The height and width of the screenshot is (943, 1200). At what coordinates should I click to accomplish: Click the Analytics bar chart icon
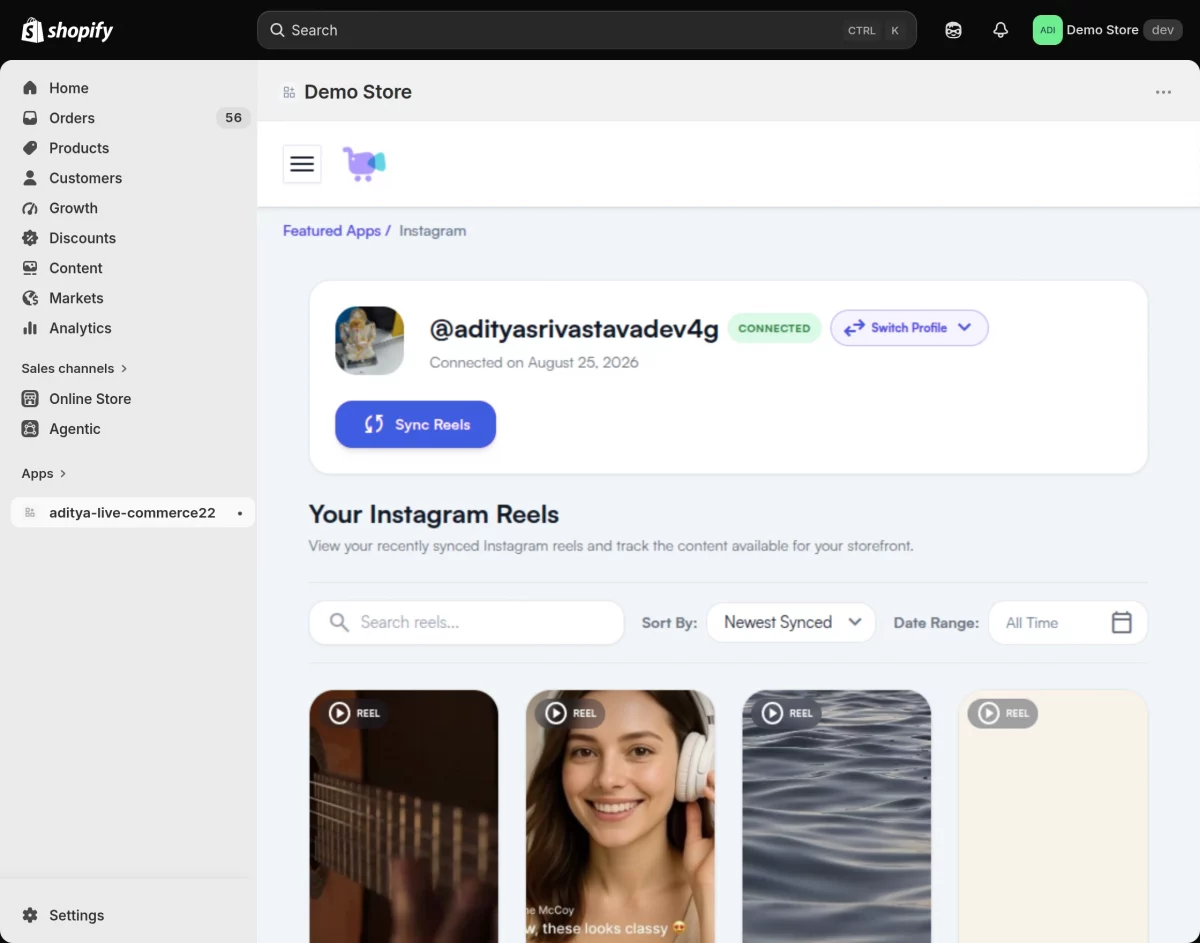pyautogui.click(x=30, y=328)
